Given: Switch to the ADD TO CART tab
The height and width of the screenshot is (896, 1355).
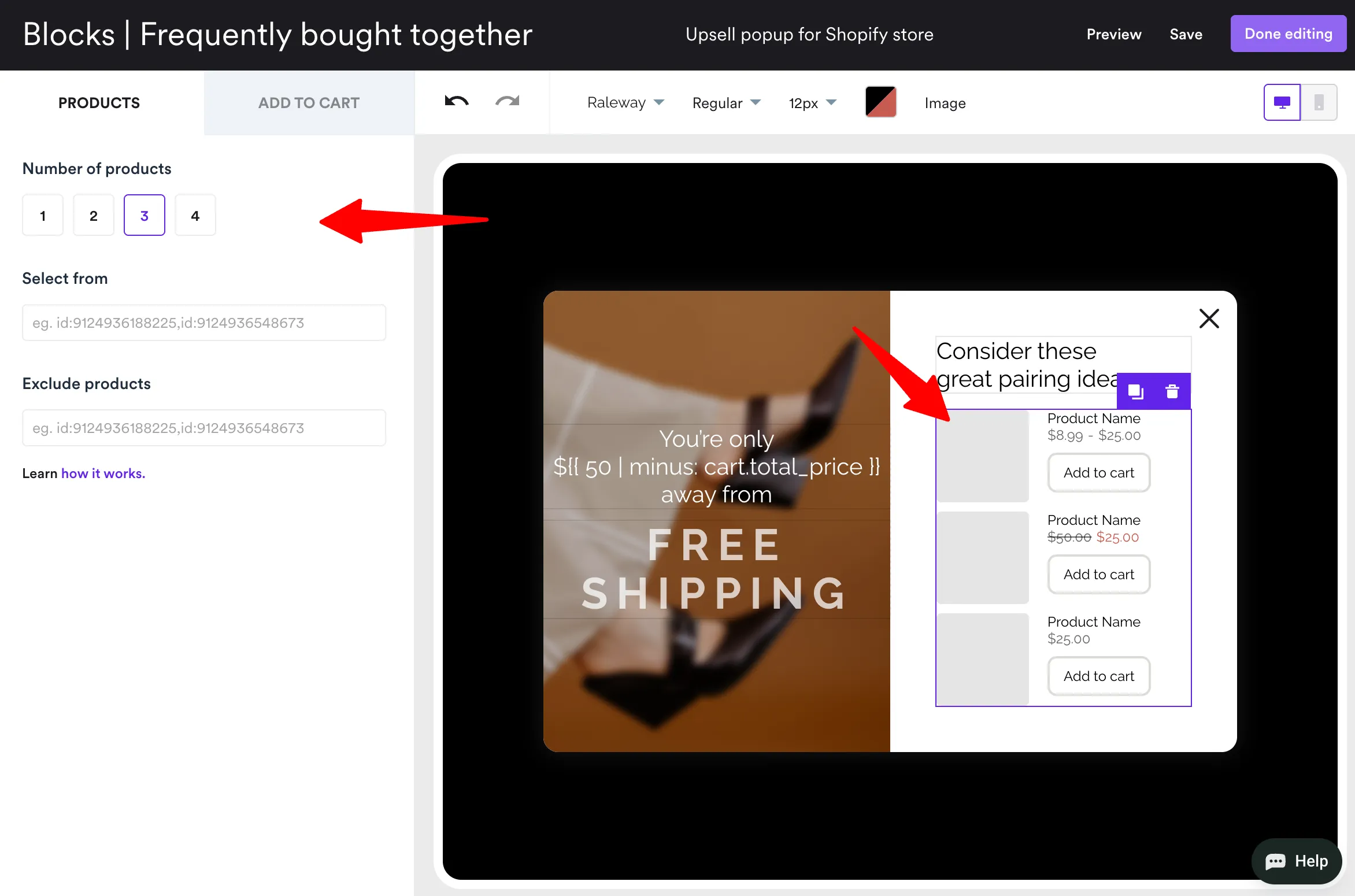Looking at the screenshot, I should [309, 102].
